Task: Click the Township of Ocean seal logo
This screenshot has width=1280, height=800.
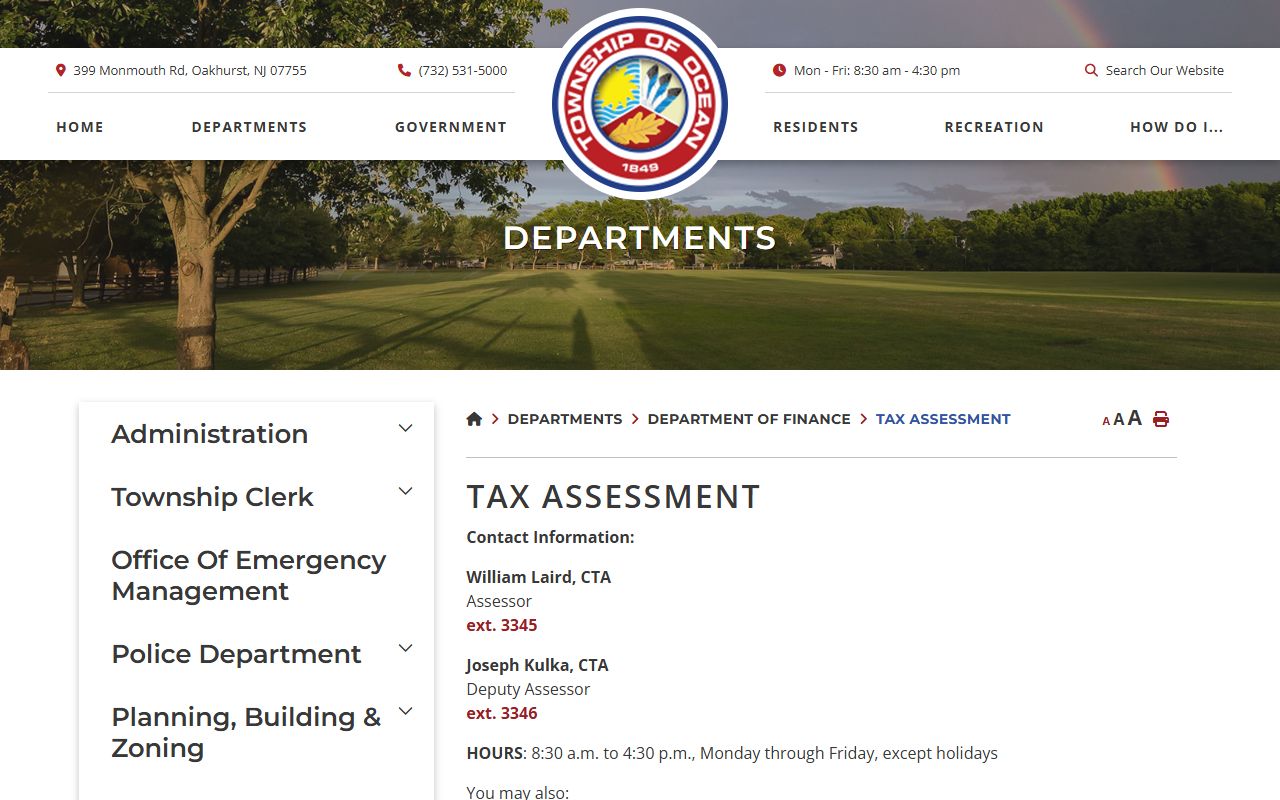Action: [x=640, y=104]
